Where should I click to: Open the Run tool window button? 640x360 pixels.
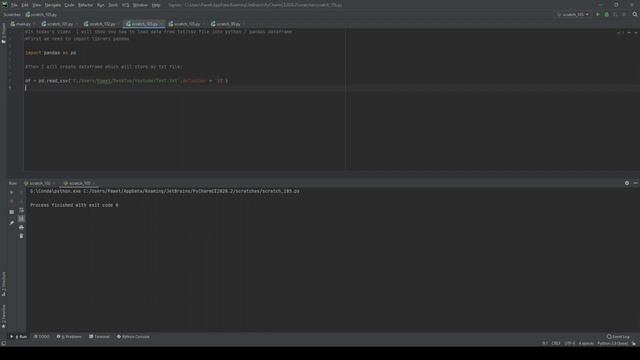[x=19, y=337]
